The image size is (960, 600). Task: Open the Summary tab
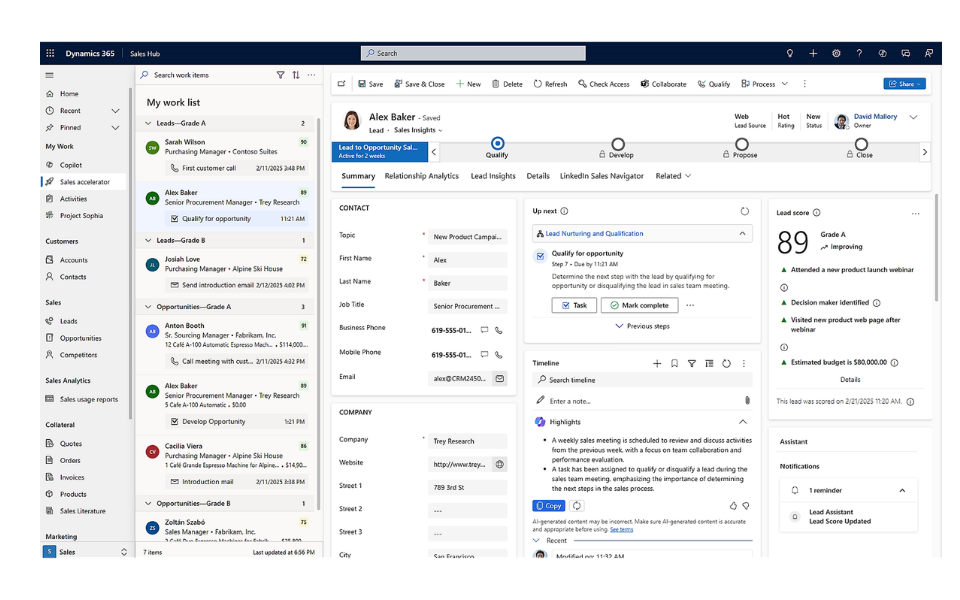(x=358, y=176)
